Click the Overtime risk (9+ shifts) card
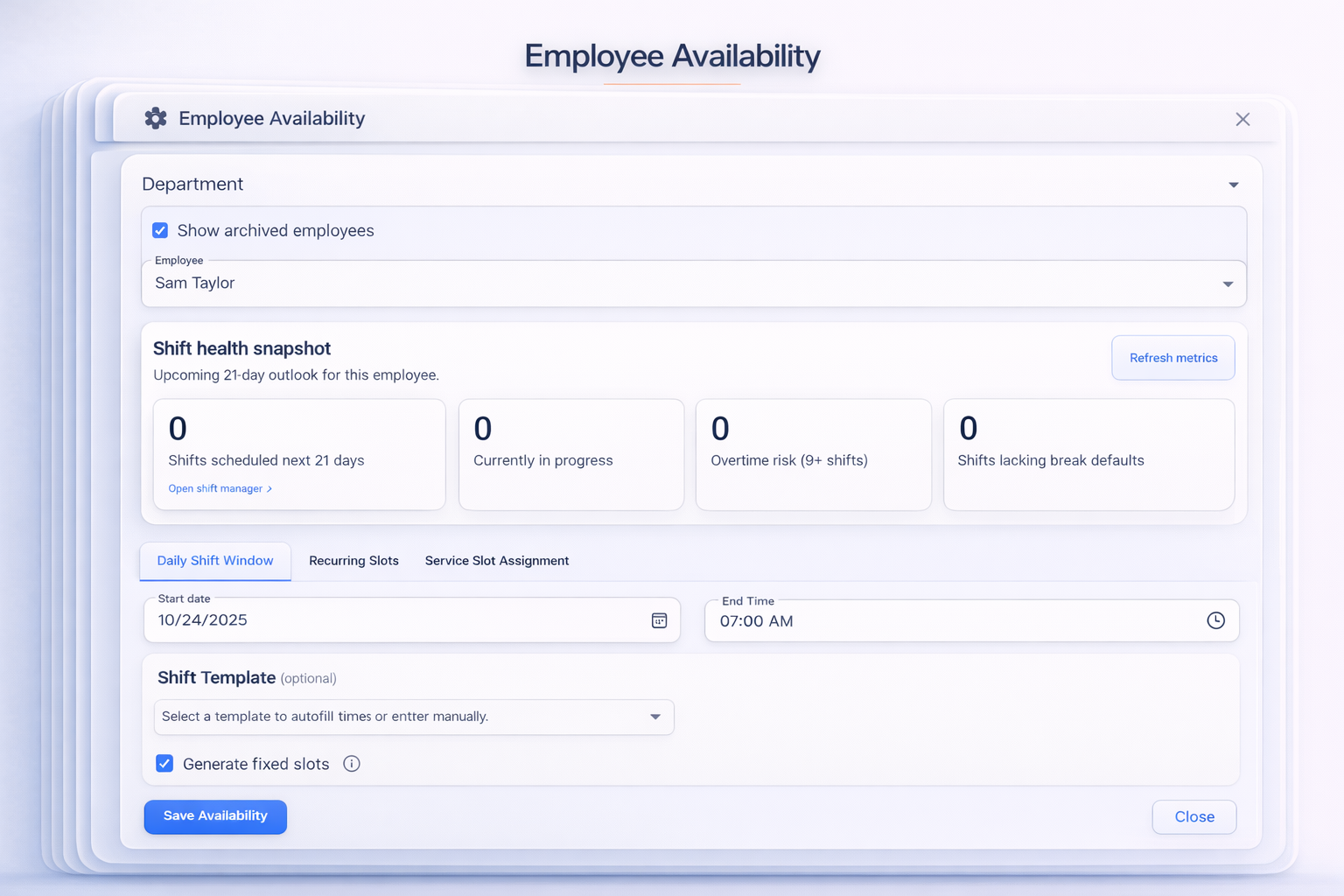1344x896 pixels. pos(814,454)
